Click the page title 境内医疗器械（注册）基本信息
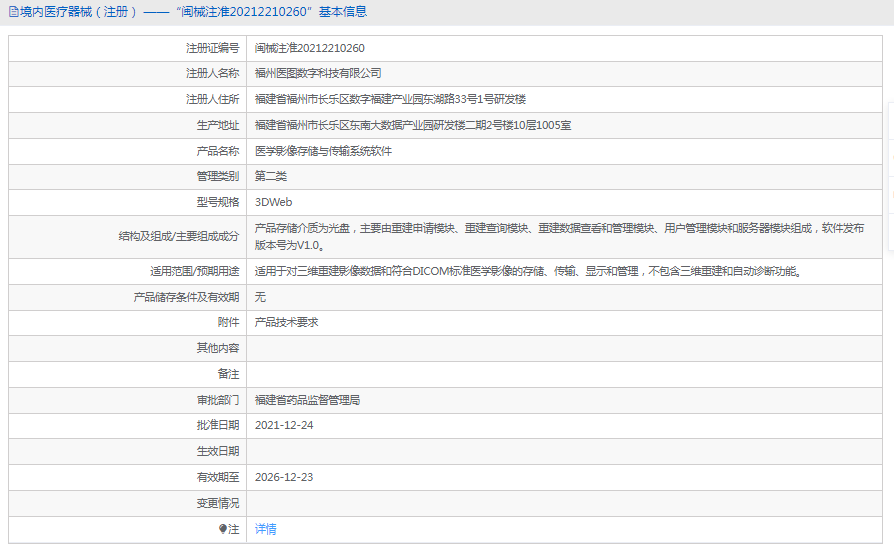The width and height of the screenshot is (894, 550). (193, 12)
